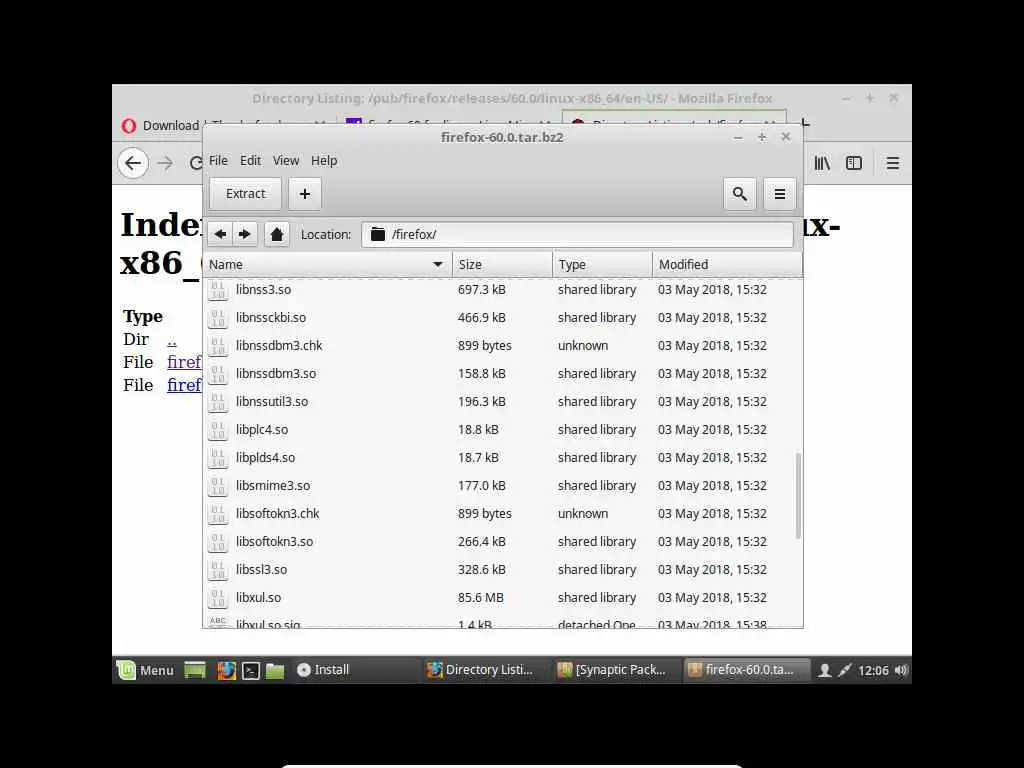The height and width of the screenshot is (768, 1024).
Task: Click the 85.6 MB size cell
Action: click(481, 598)
